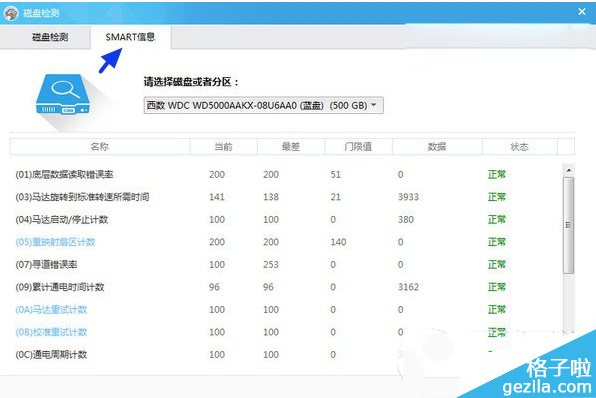Click the 状态 column header

(x=519, y=146)
